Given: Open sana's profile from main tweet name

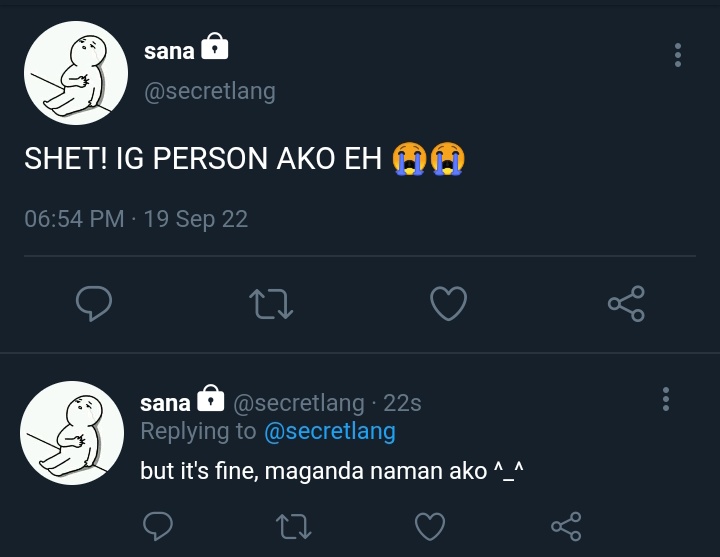Looking at the screenshot, I should (x=169, y=51).
